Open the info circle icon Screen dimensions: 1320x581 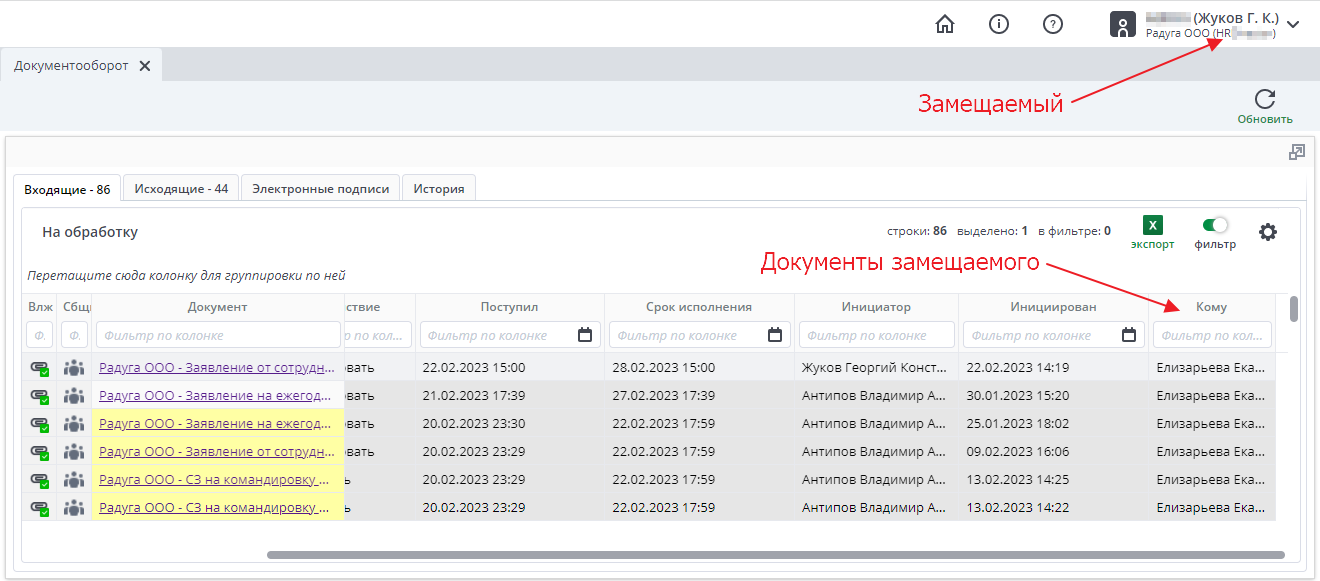(998, 24)
